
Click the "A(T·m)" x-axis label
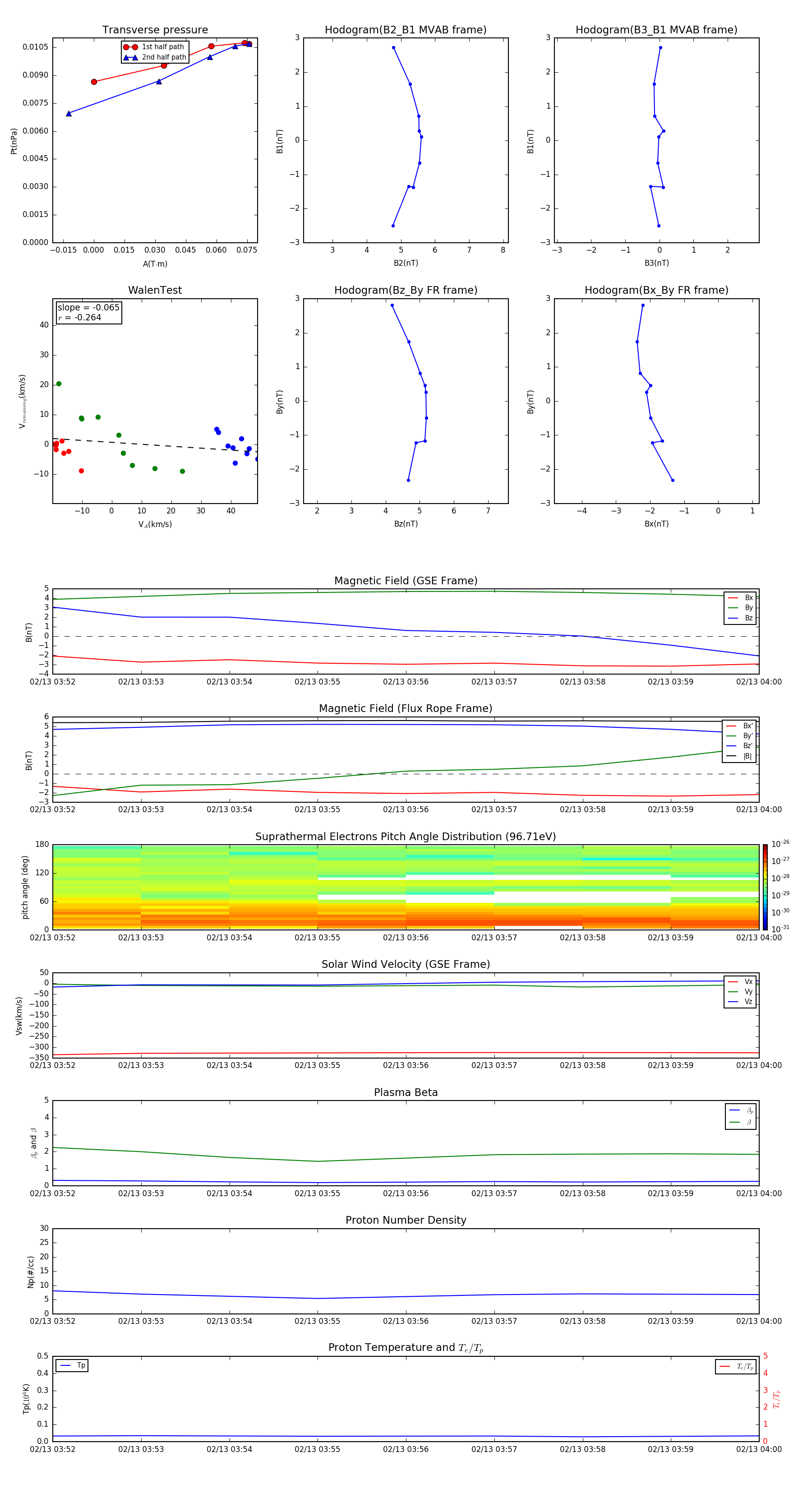[x=155, y=264]
